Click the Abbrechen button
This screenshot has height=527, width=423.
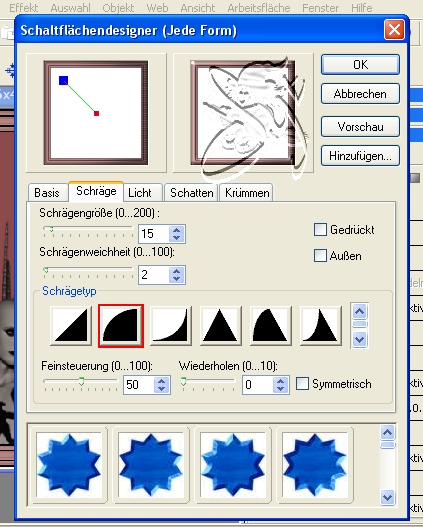pos(361,94)
